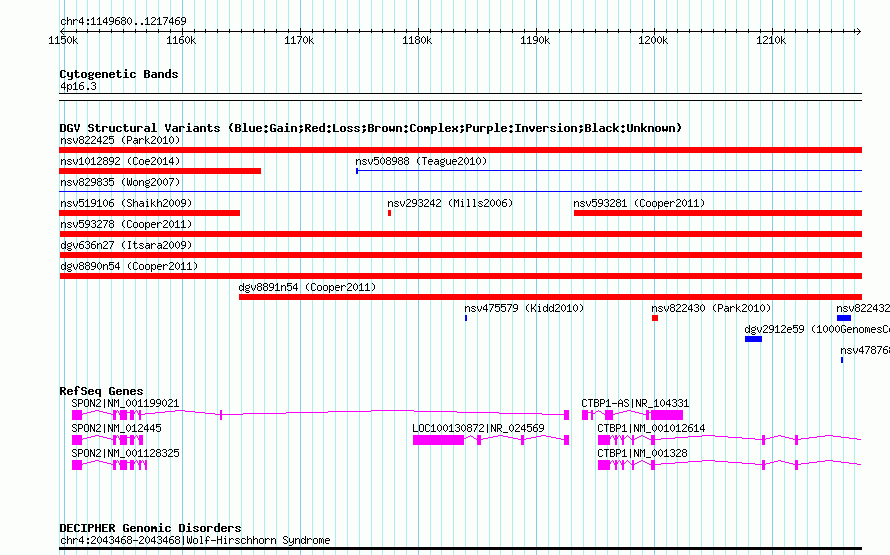The height and width of the screenshot is (555, 890).
Task: Click the nsv822432 blue gain block
Action: 844,318
